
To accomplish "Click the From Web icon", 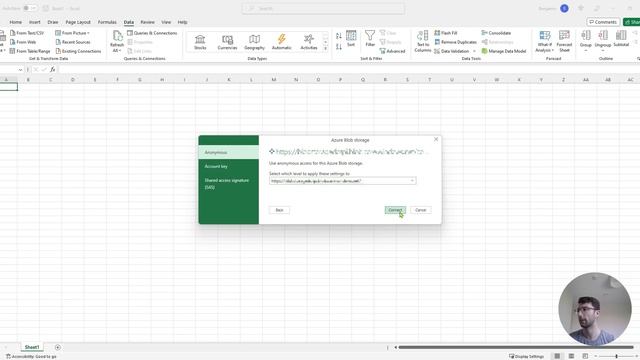I will click(12, 42).
